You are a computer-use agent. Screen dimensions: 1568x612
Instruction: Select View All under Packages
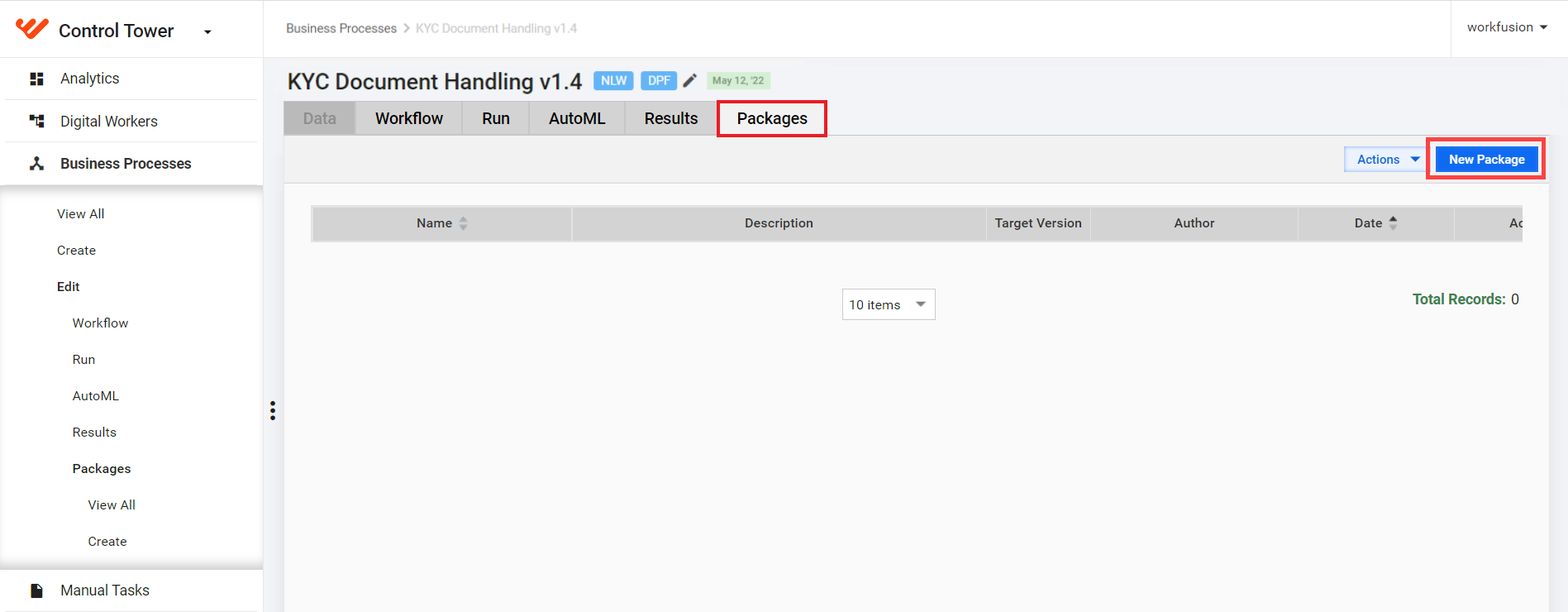pos(112,504)
